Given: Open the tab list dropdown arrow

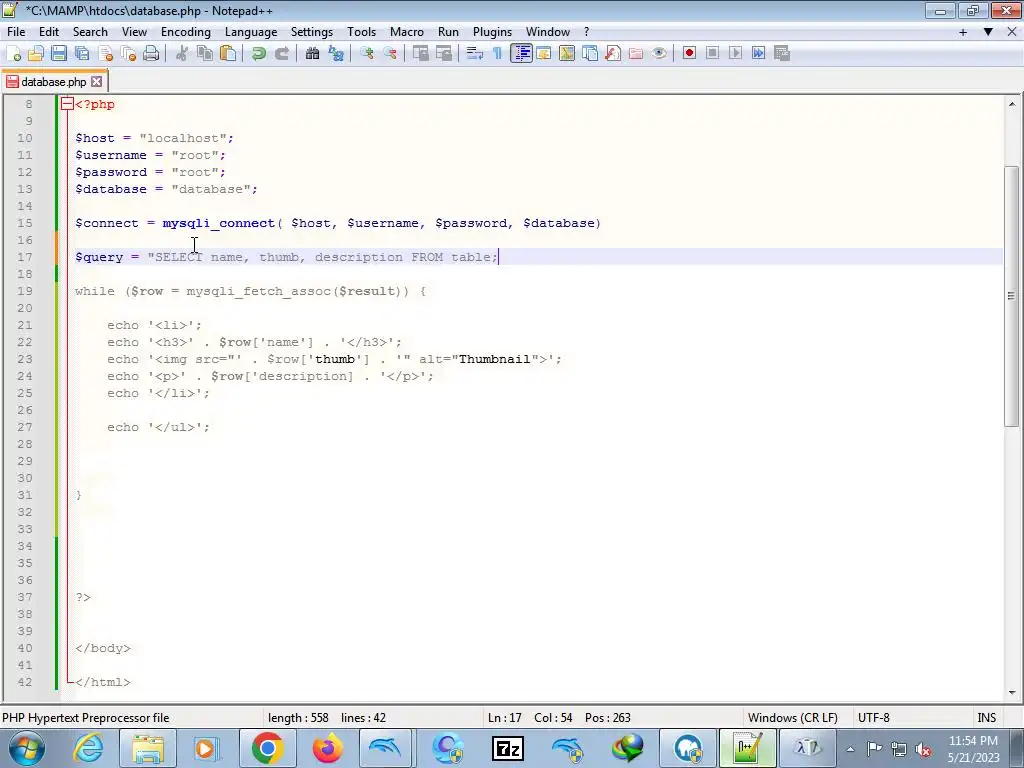Looking at the screenshot, I should [988, 31].
